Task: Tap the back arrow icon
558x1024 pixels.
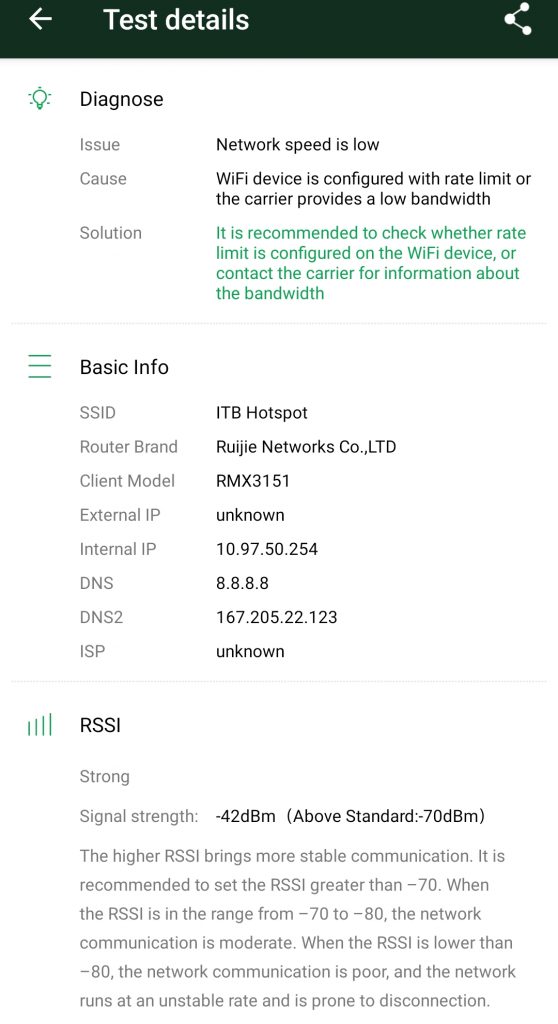Action: point(41,19)
